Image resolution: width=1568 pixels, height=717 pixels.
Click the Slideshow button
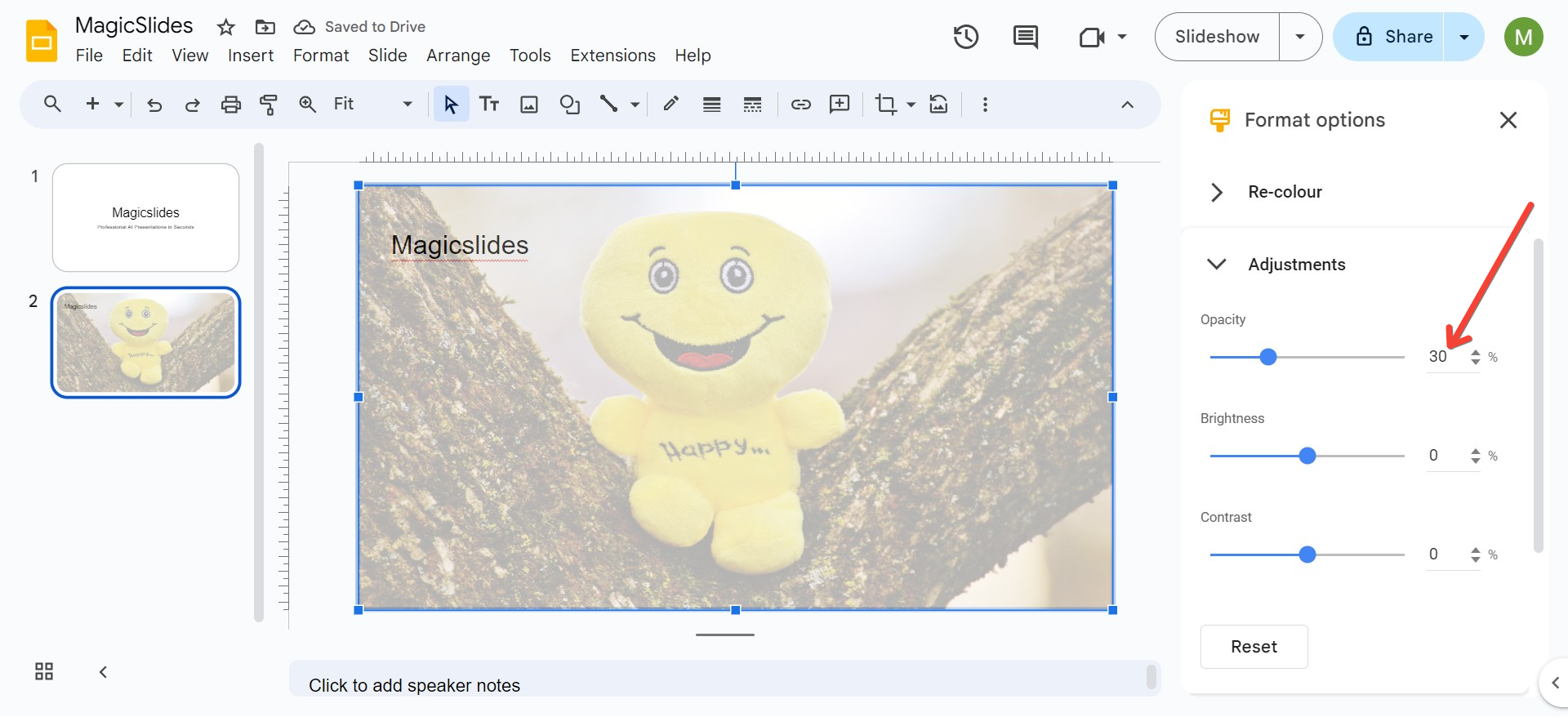point(1217,37)
